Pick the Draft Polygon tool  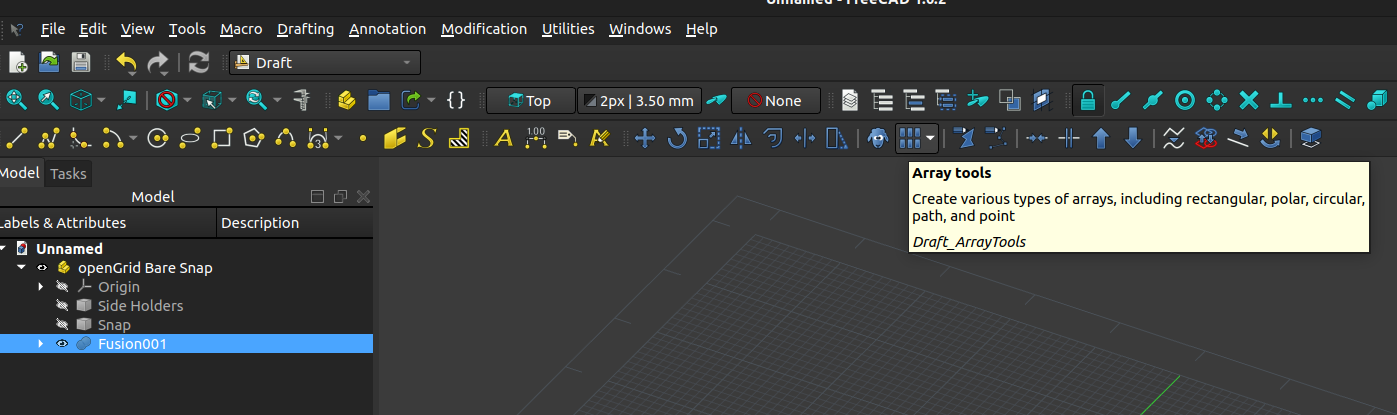click(x=254, y=138)
